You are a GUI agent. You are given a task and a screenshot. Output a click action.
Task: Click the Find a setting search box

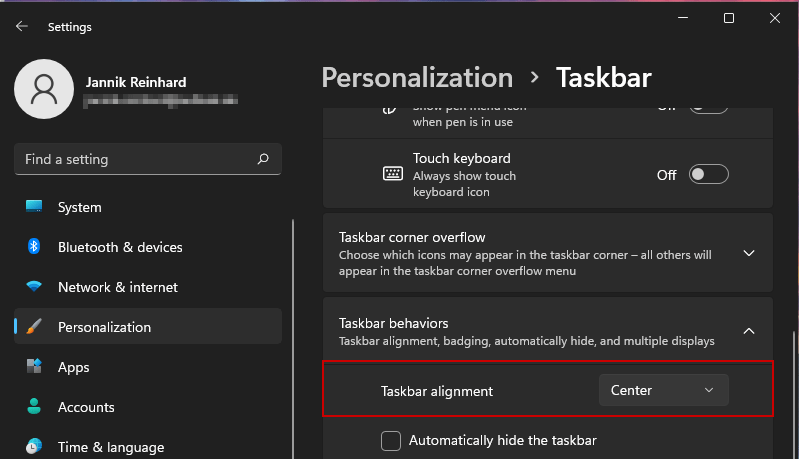135,159
